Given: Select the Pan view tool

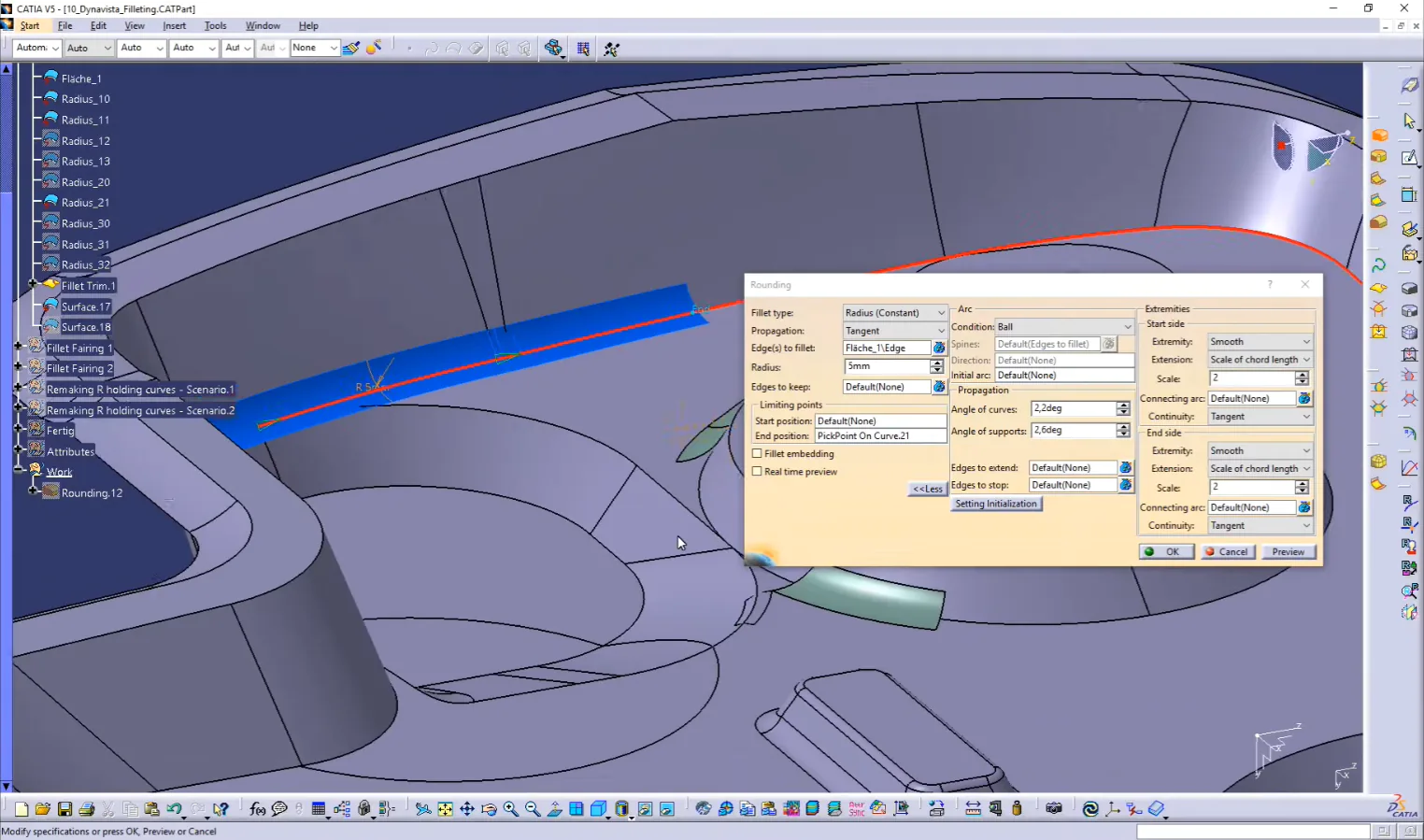Looking at the screenshot, I should pyautogui.click(x=467, y=809).
